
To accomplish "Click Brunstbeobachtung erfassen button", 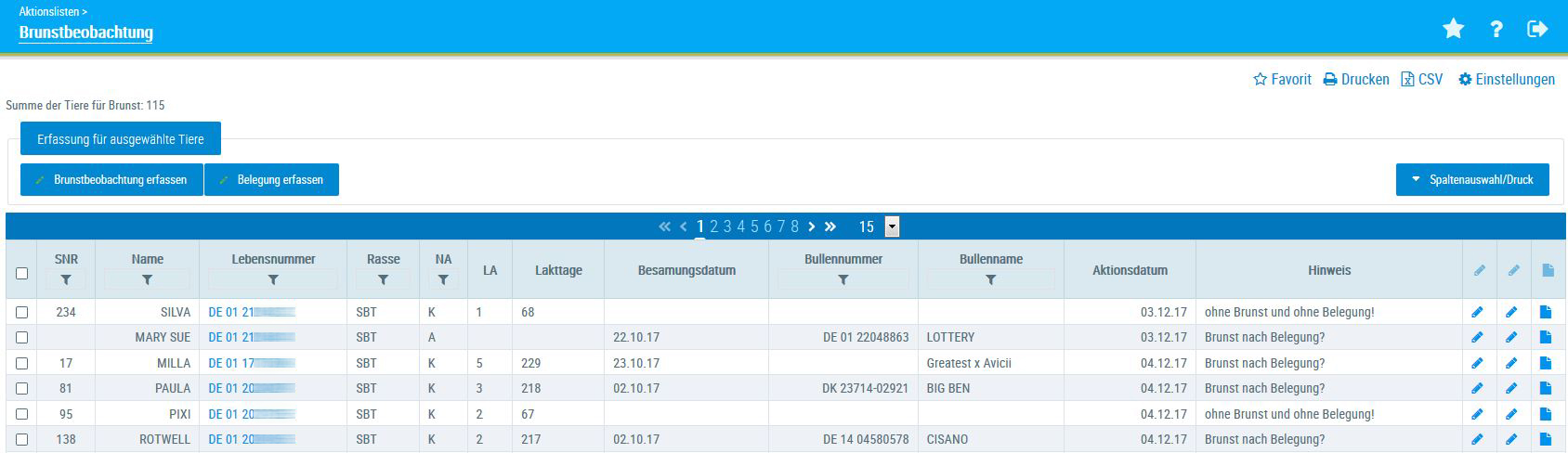I will [x=111, y=180].
